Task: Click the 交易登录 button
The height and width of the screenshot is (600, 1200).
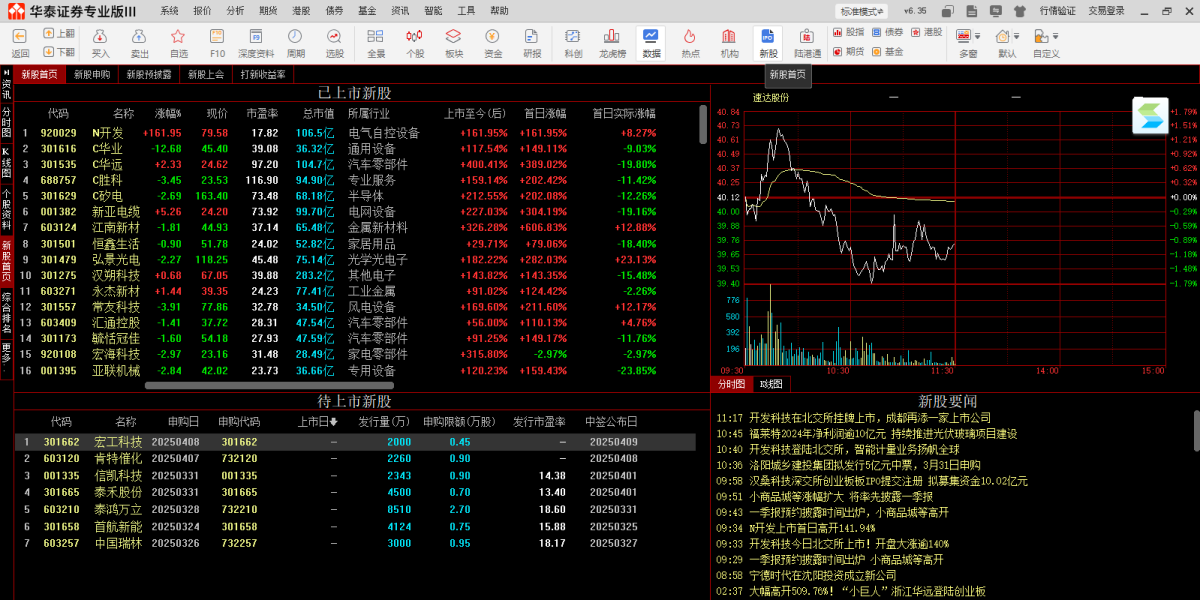Action: [1106, 11]
